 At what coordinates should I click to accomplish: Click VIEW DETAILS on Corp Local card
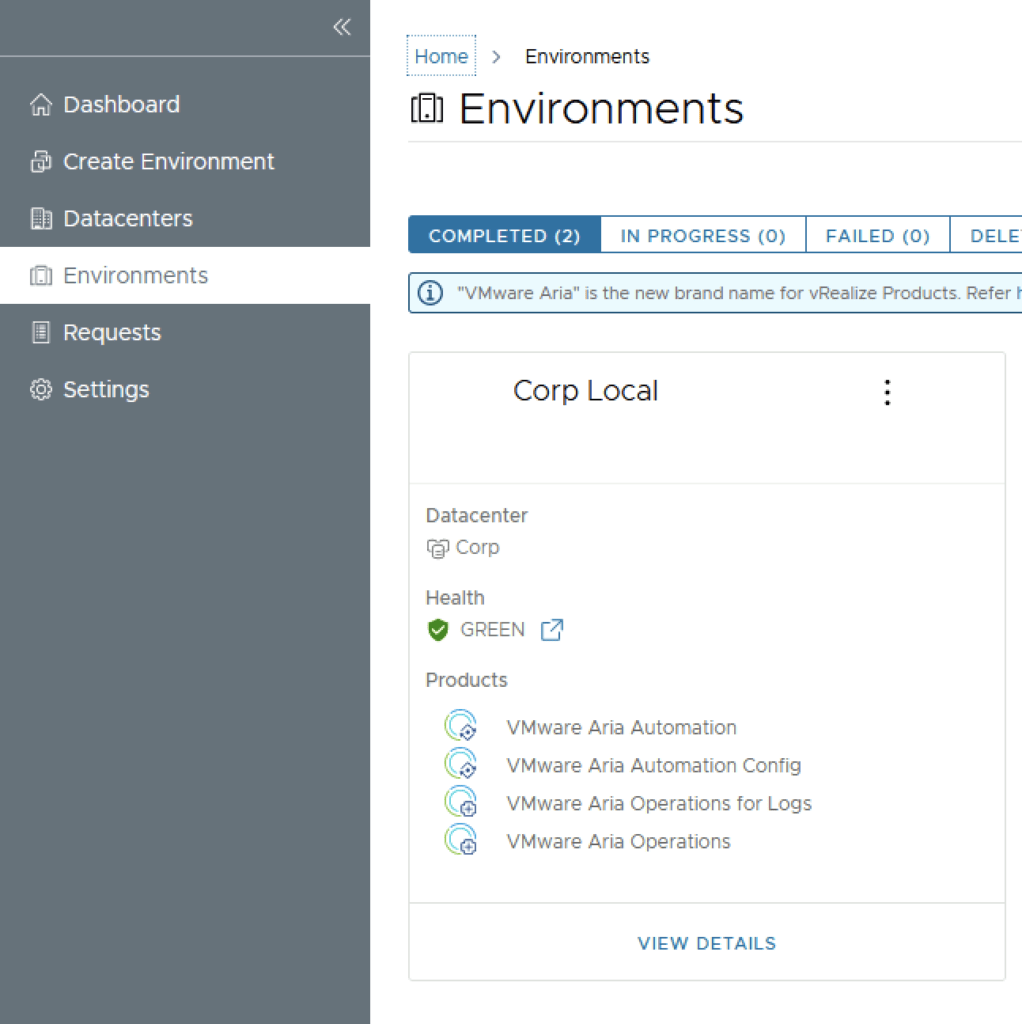tap(707, 943)
